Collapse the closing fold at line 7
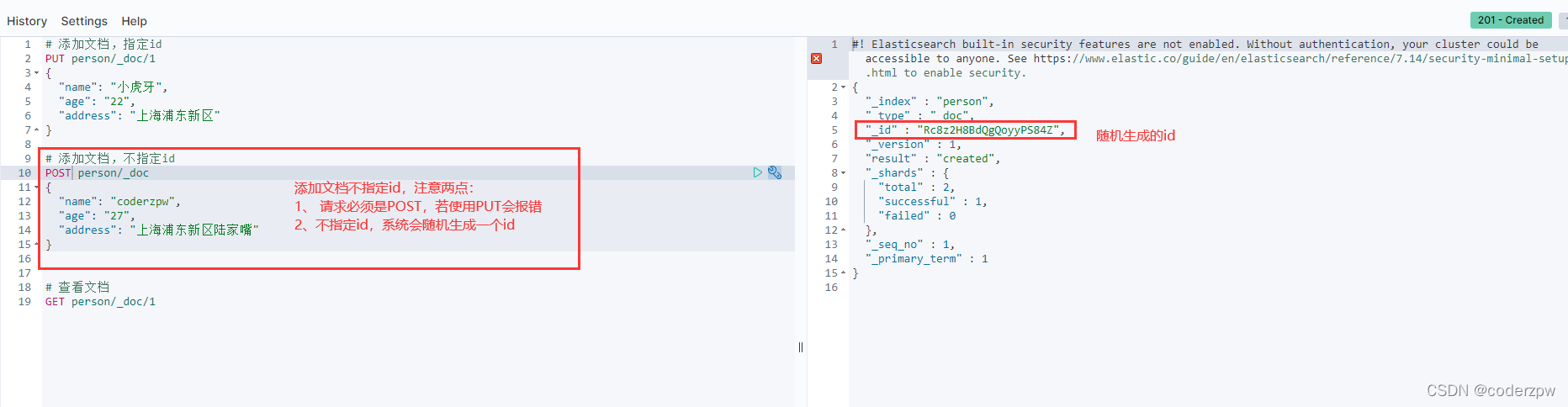This screenshot has height=407, width=1568. (x=37, y=130)
